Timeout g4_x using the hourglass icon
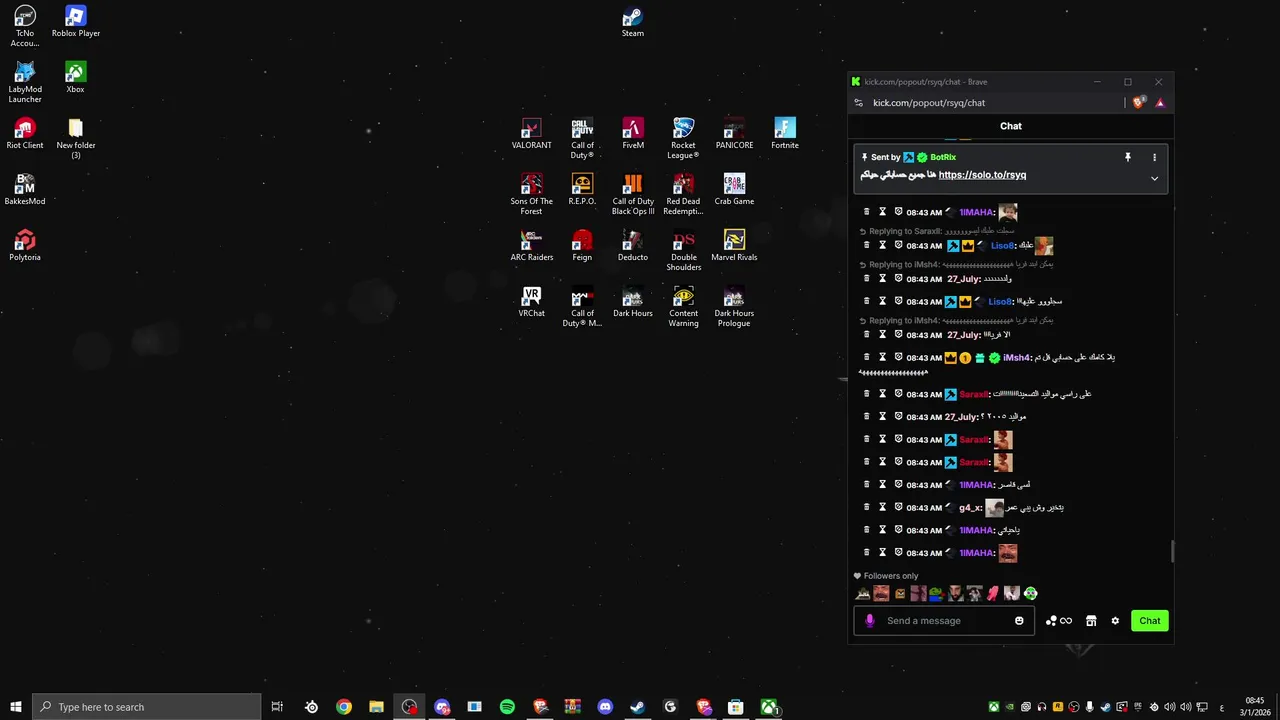 pyautogui.click(x=882, y=507)
